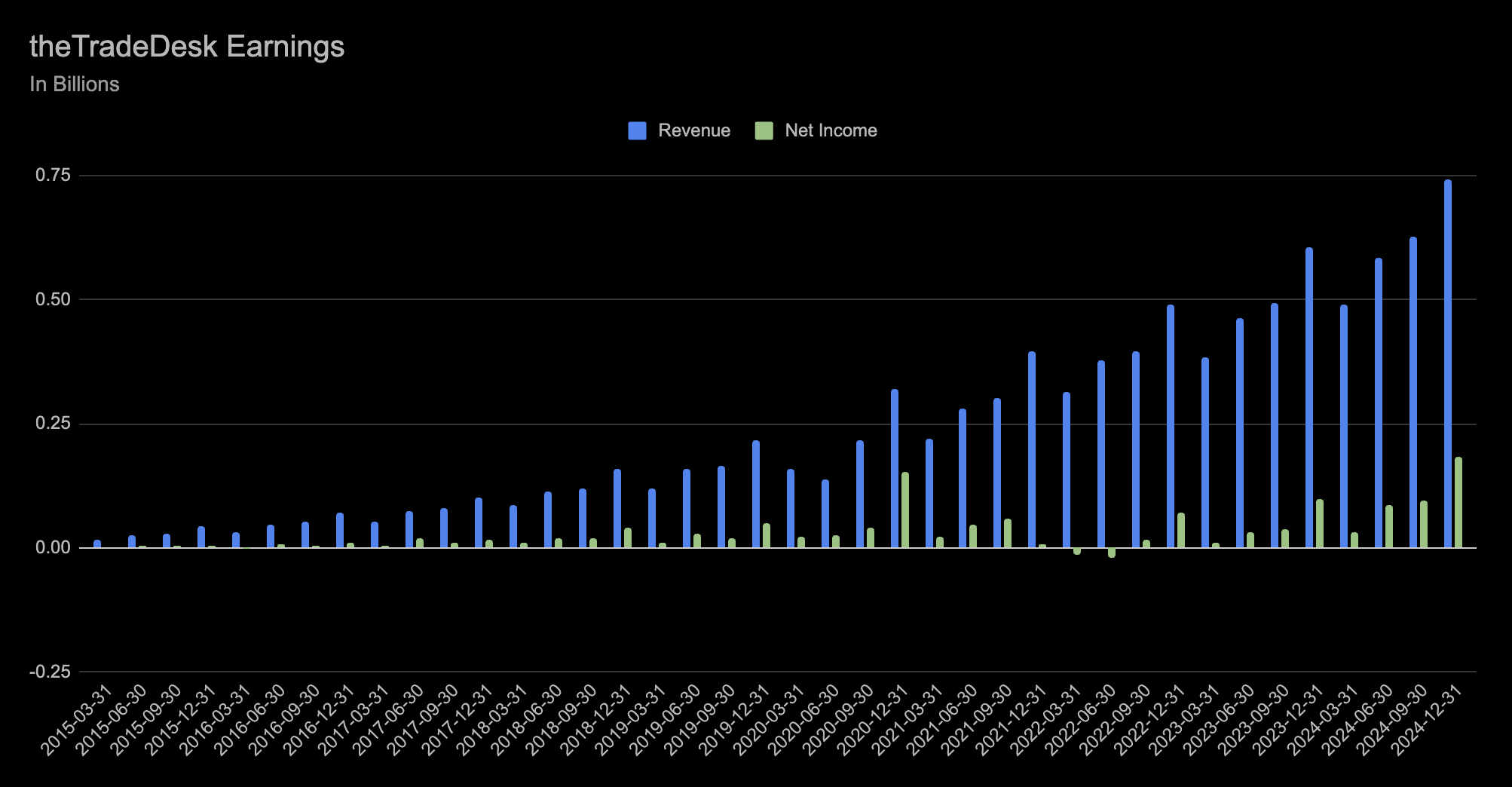Select the 2018-12-31 Revenue bar
This screenshot has width=1512, height=787.
pos(617,508)
